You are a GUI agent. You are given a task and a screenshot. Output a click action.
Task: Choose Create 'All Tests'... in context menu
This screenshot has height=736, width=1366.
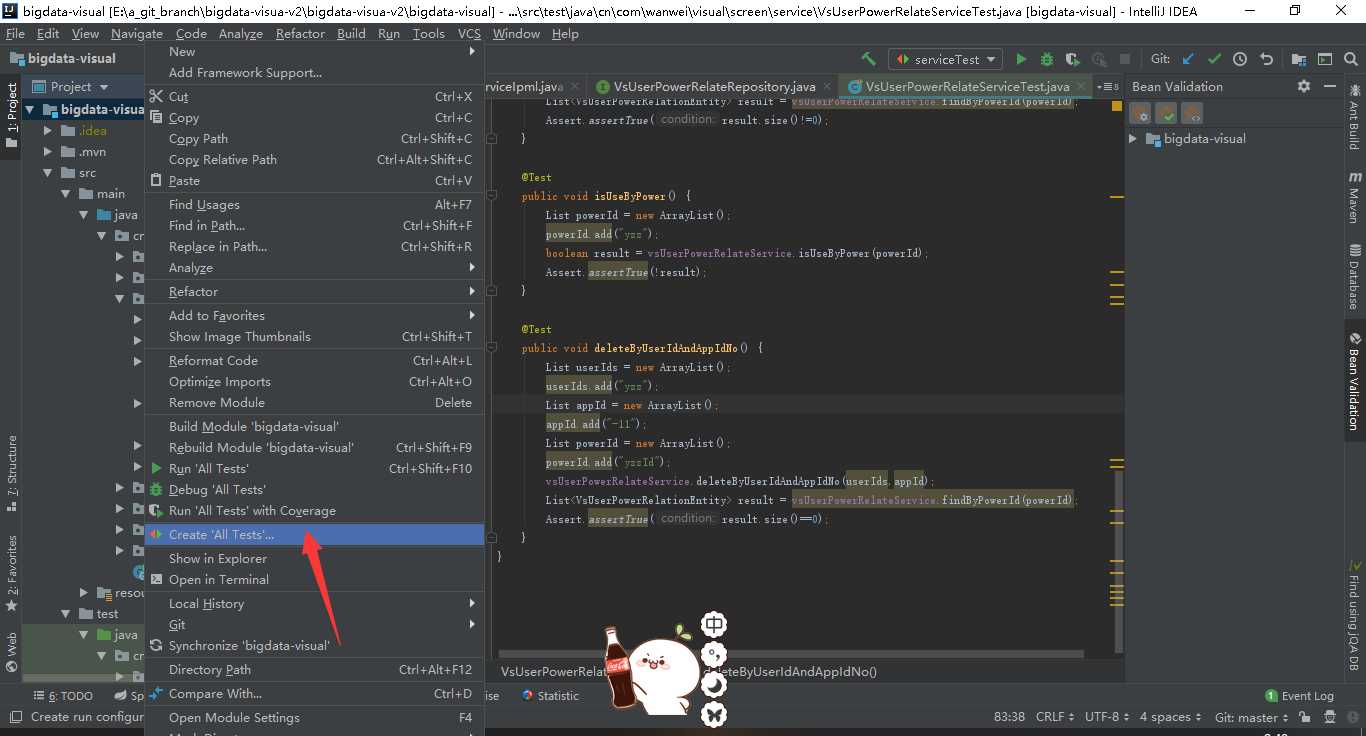coord(314,535)
